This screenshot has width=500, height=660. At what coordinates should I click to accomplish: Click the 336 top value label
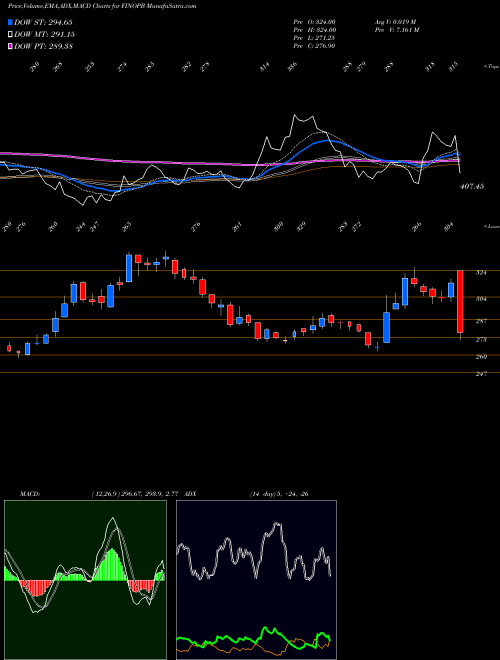(292, 66)
